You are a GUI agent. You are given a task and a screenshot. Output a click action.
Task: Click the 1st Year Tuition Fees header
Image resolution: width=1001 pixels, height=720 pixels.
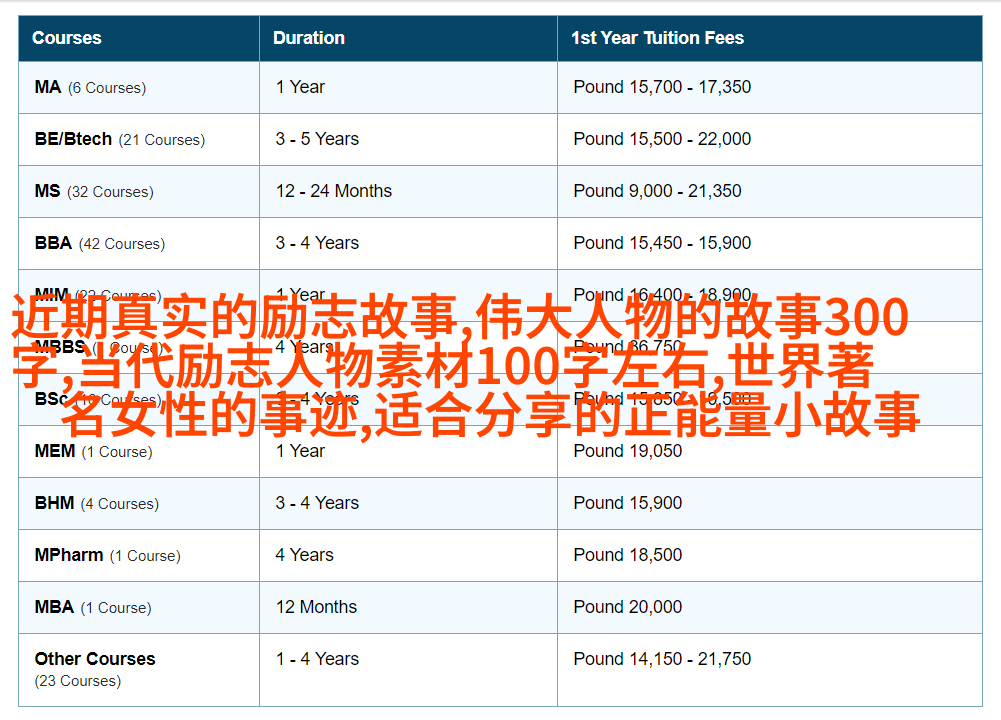pyautogui.click(x=657, y=38)
